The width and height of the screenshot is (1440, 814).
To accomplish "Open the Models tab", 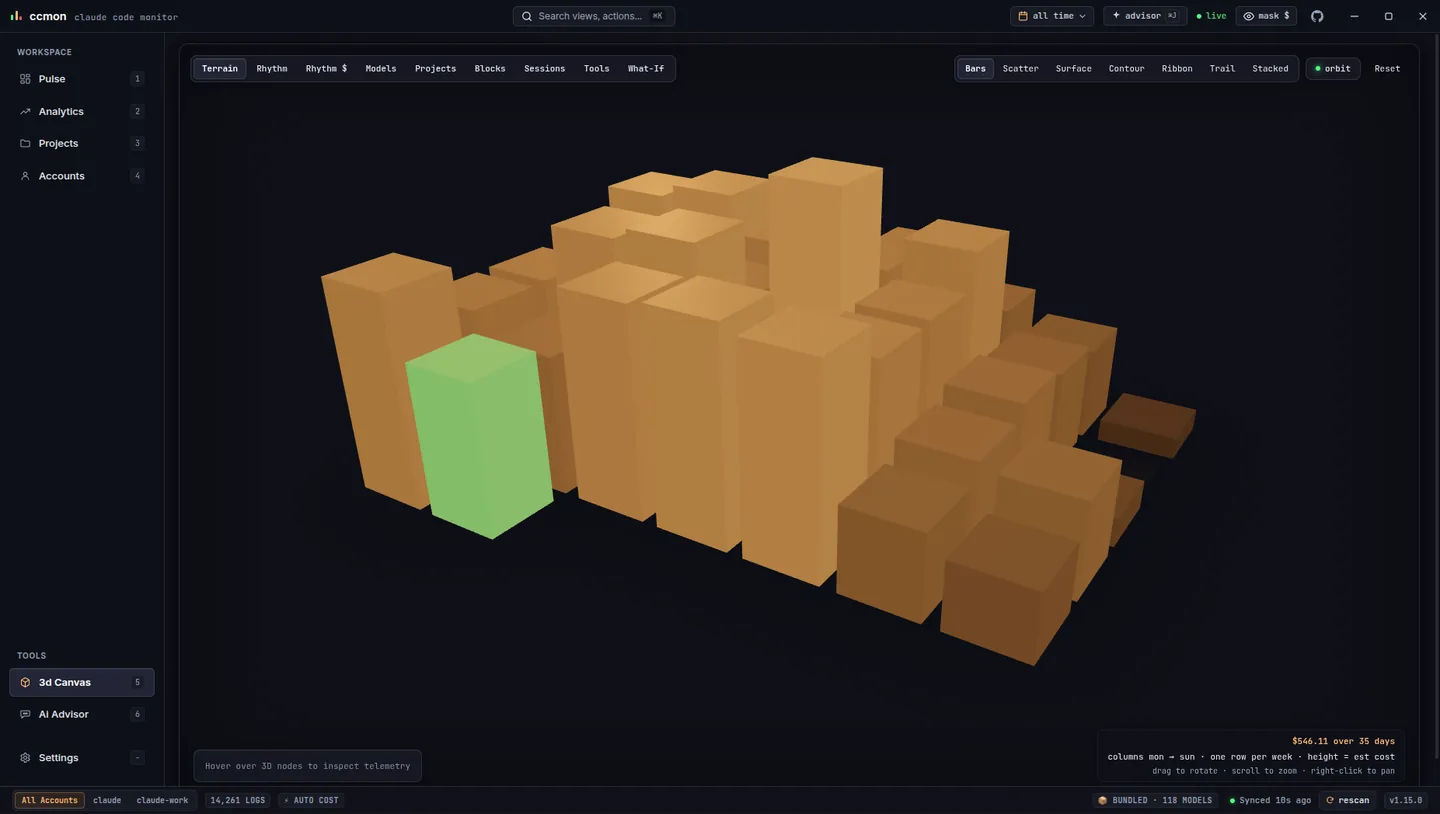I will (381, 69).
